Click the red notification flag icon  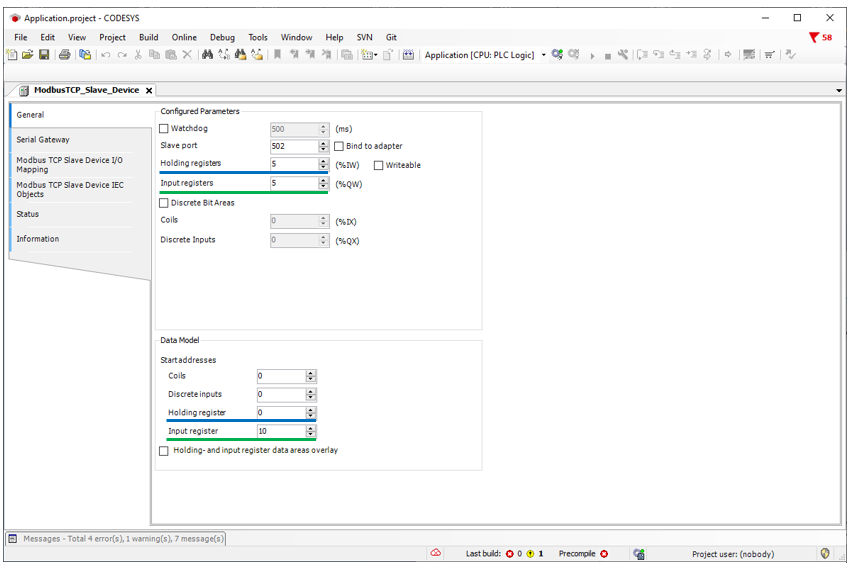814,37
